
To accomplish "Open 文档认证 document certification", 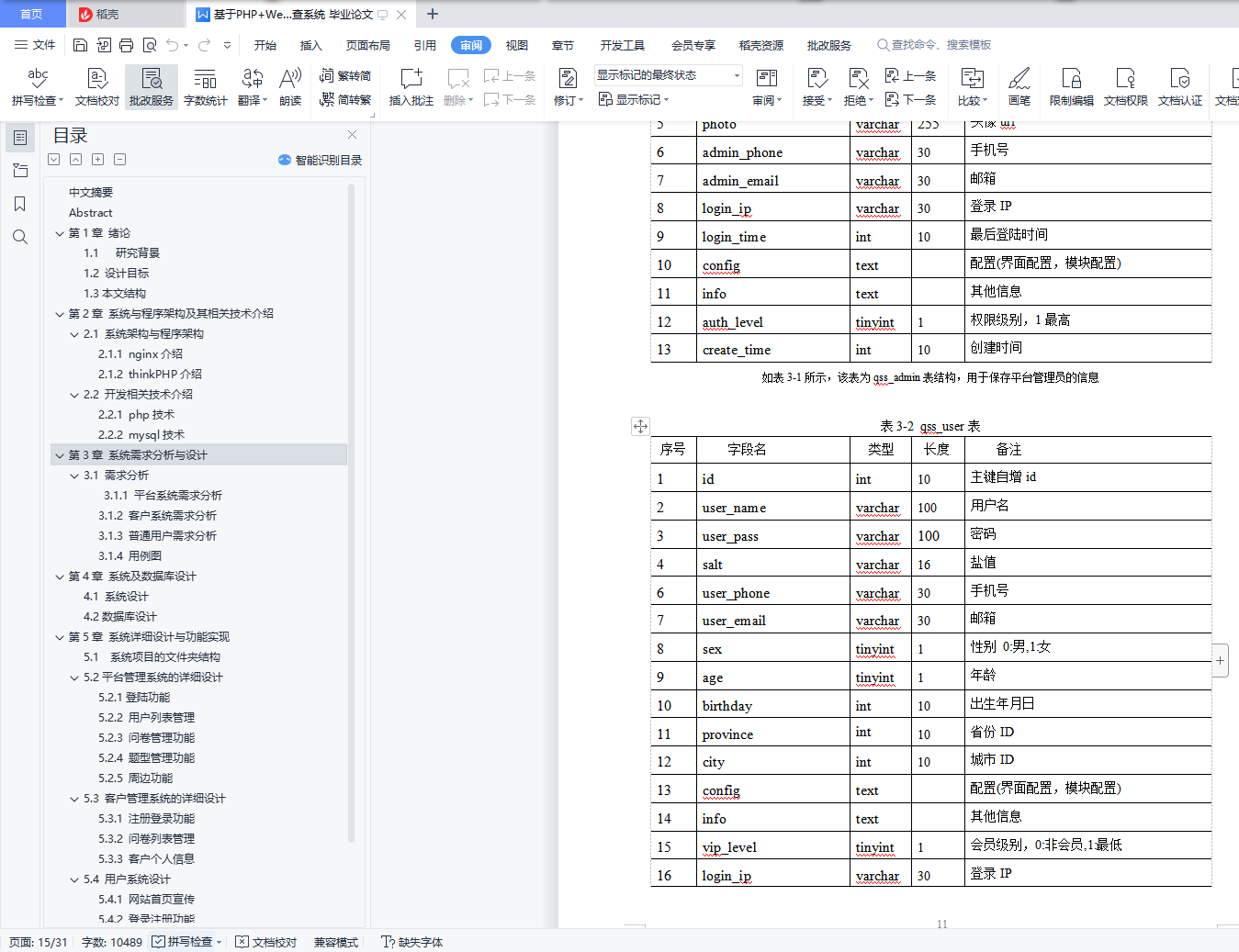I will [1180, 87].
